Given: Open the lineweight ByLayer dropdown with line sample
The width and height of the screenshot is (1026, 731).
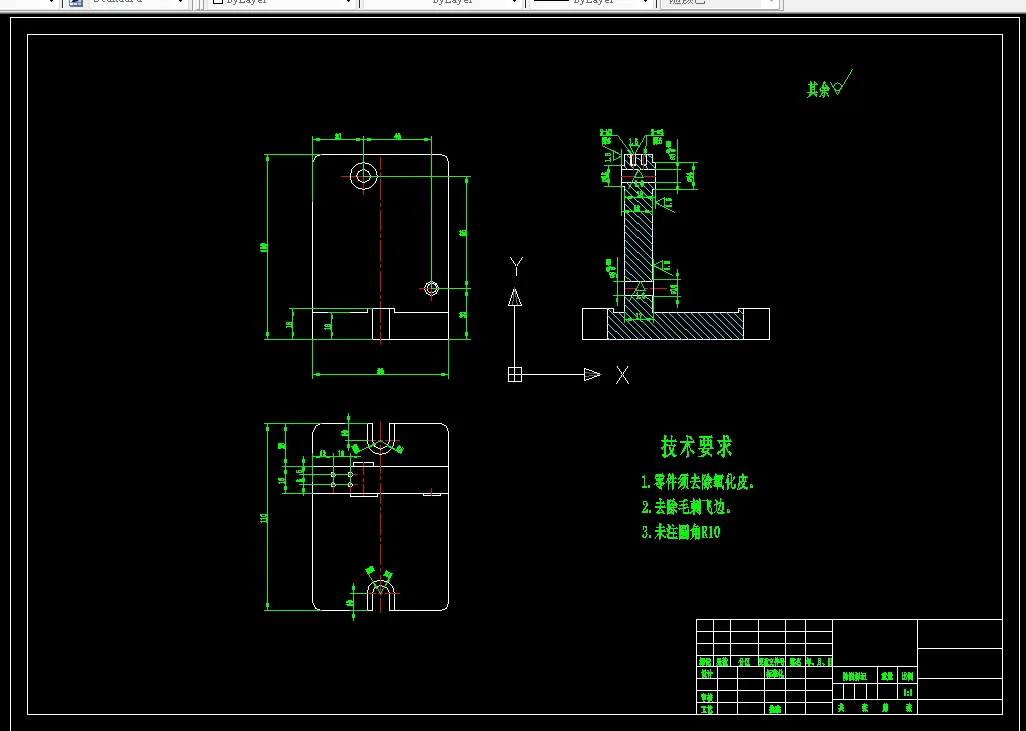Looking at the screenshot, I should 592,3.
